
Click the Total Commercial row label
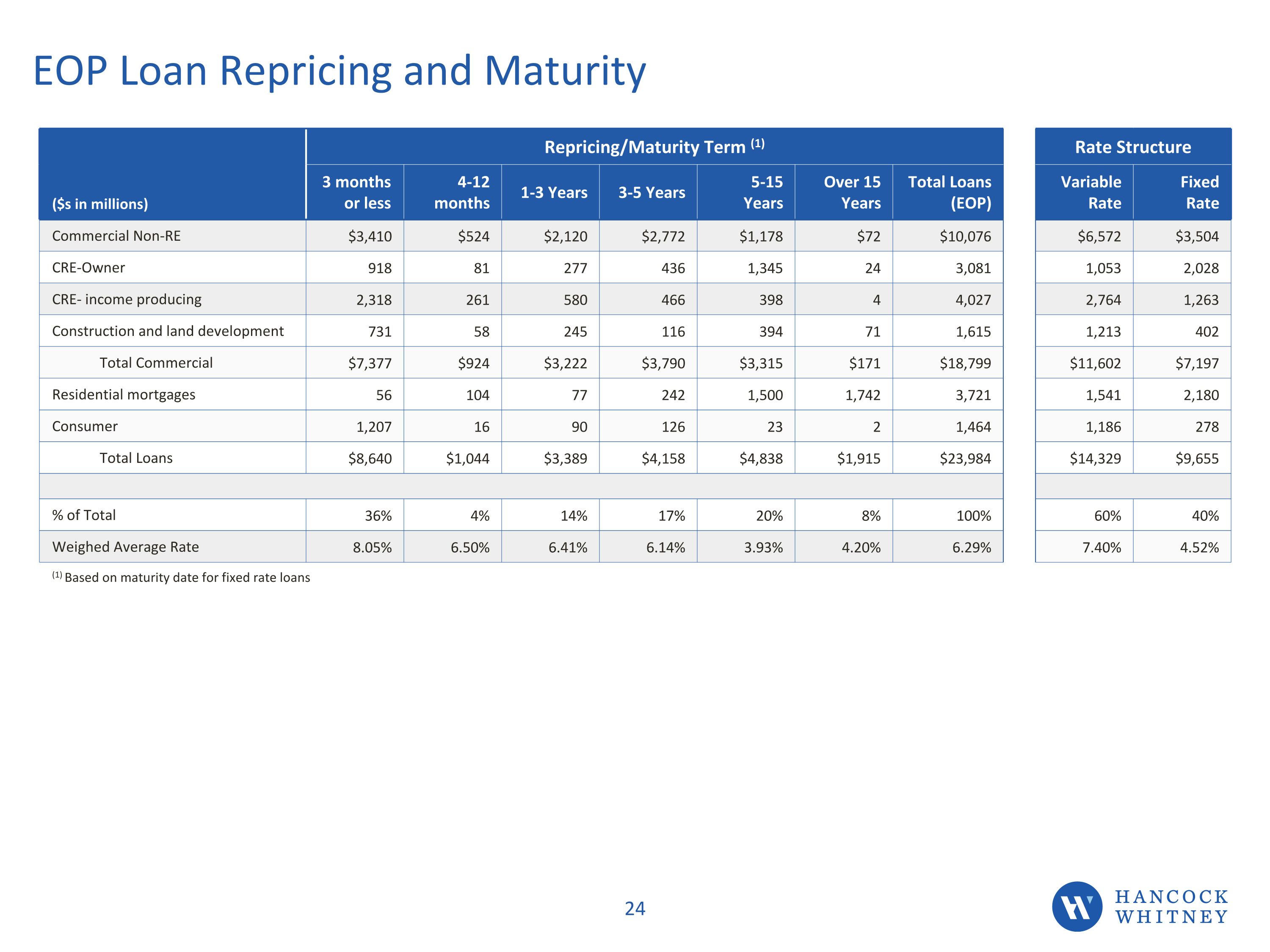coord(156,363)
